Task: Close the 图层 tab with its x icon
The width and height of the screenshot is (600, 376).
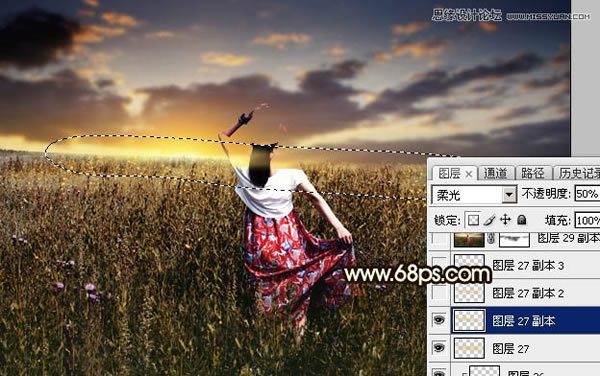Action: [469, 174]
